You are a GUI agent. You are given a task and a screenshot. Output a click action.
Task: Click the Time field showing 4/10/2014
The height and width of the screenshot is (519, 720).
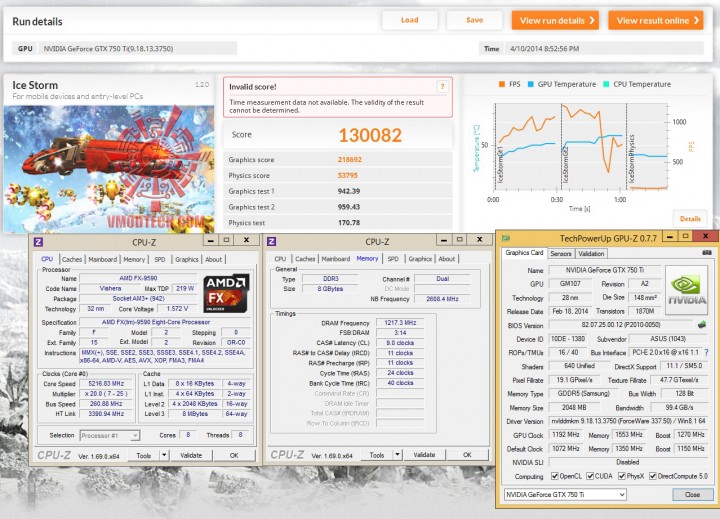[x=604, y=48]
